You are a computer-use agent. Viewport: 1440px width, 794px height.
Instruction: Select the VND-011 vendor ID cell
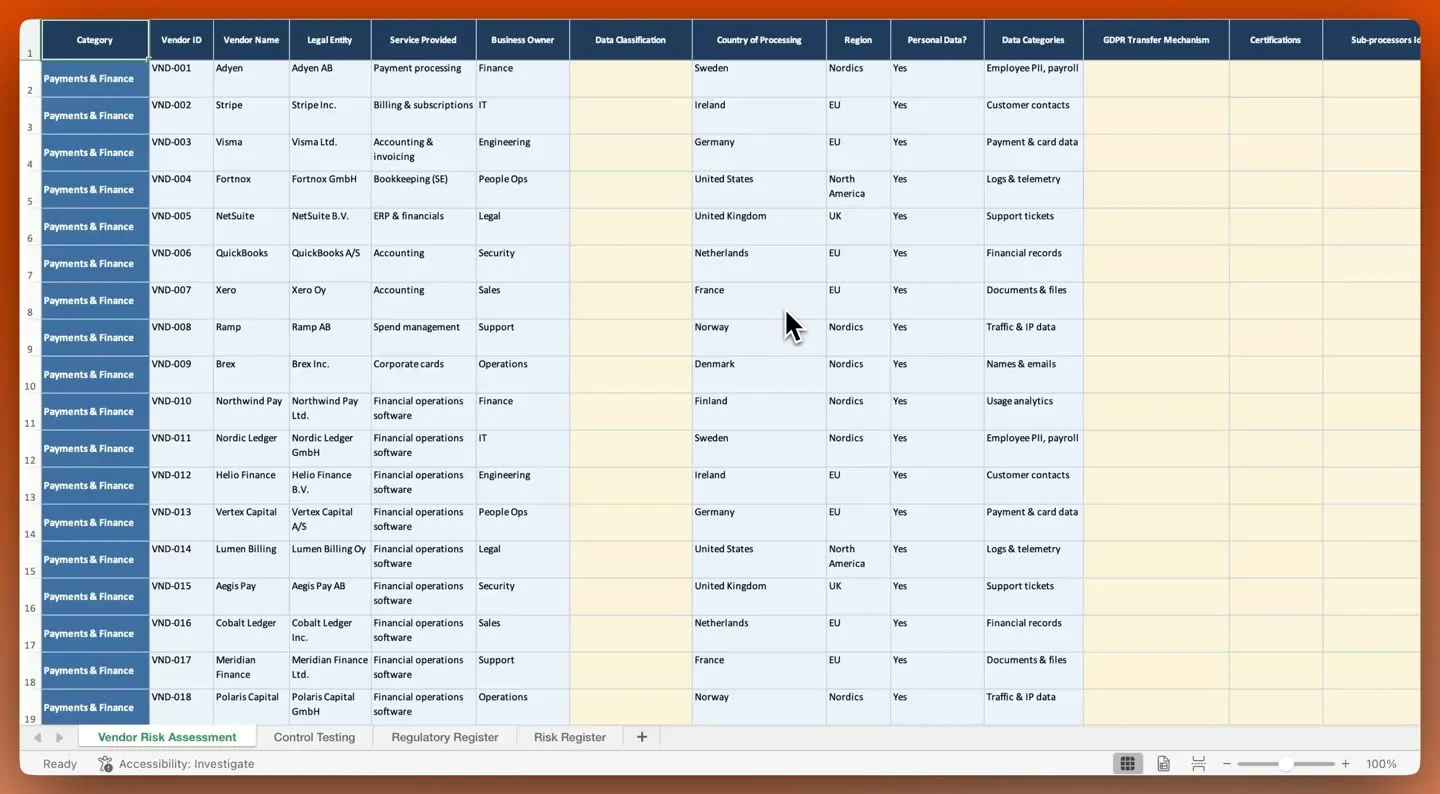pos(181,449)
